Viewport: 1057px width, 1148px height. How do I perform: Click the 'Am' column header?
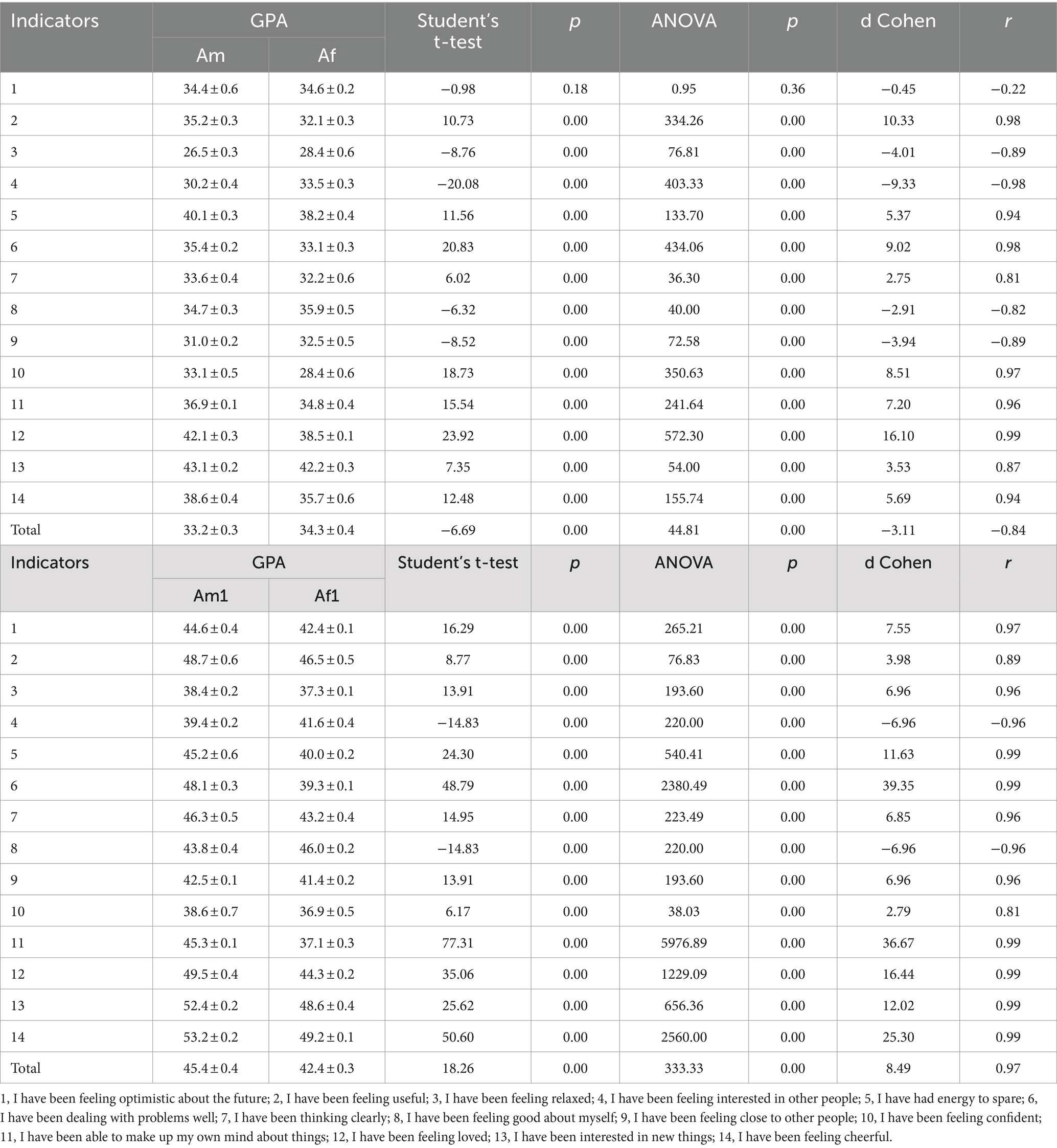211,56
